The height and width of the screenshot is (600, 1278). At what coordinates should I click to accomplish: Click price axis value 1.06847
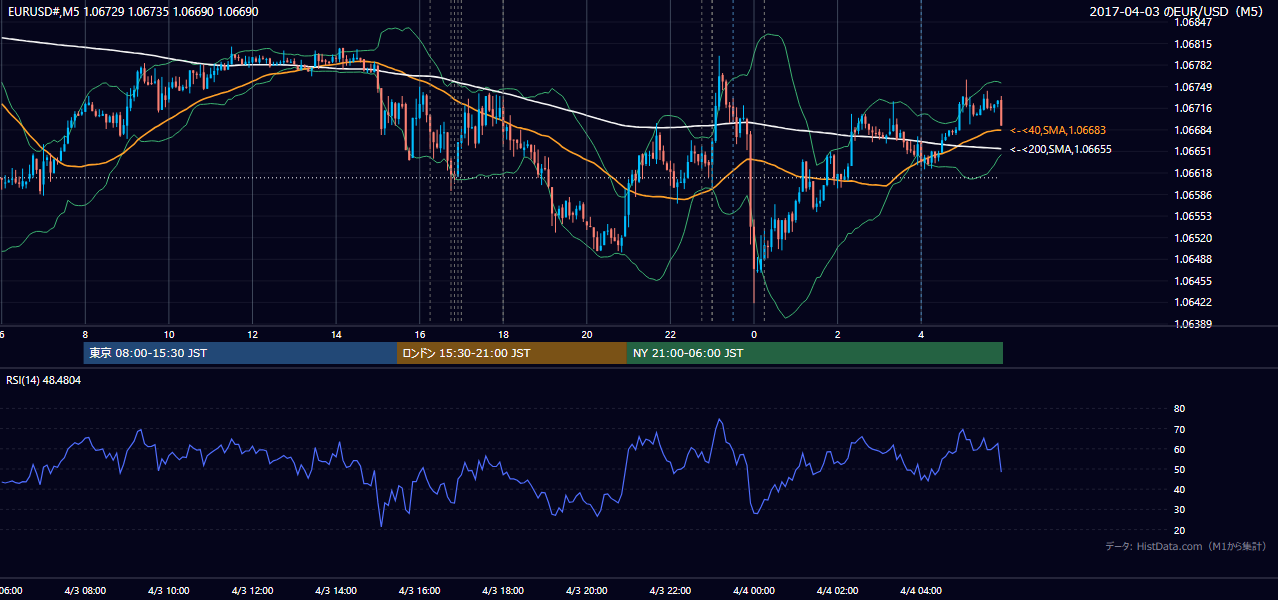pos(1193,22)
